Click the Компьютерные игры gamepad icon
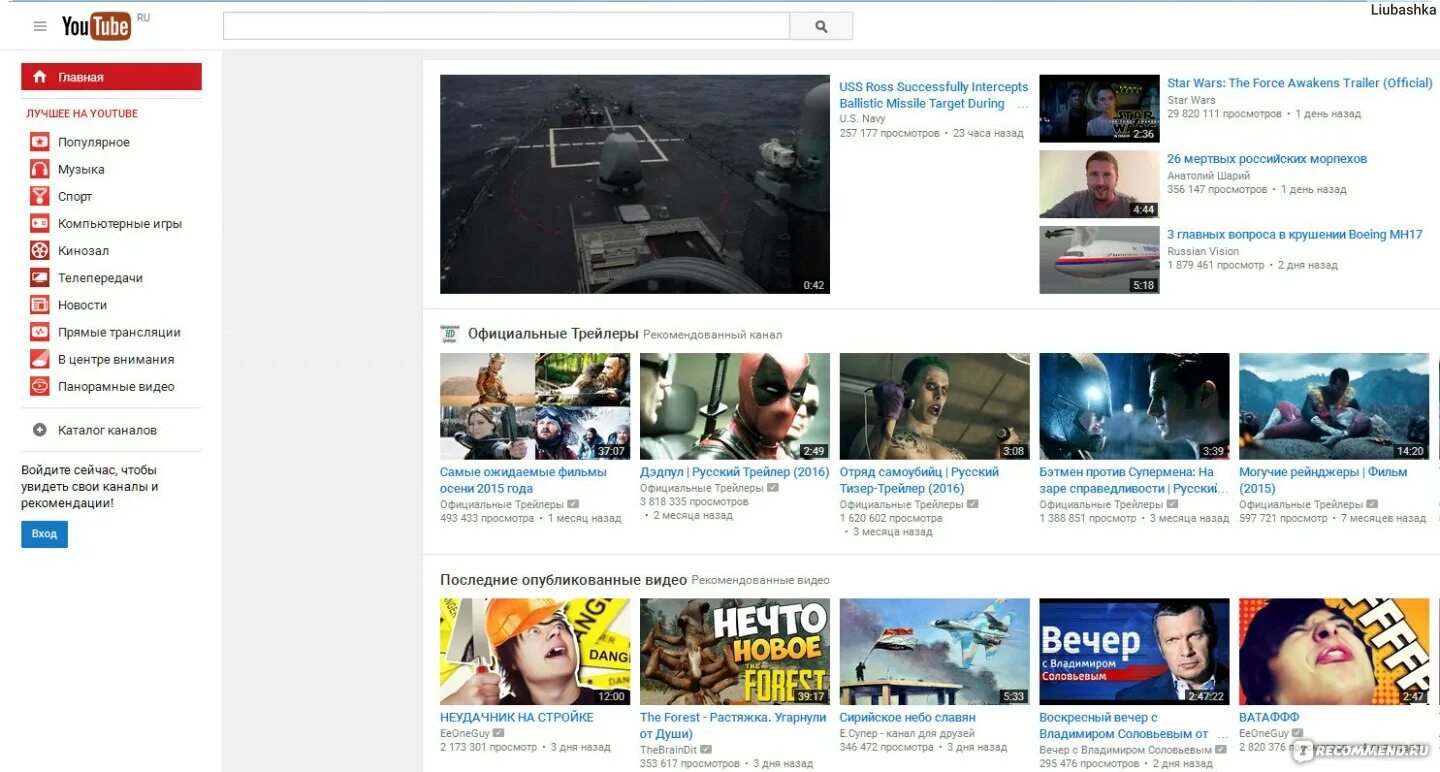The height and width of the screenshot is (772, 1440). point(39,223)
